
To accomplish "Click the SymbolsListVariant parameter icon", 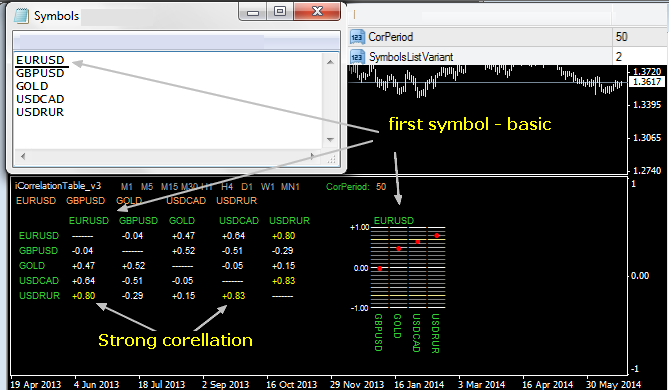I will click(x=357, y=56).
